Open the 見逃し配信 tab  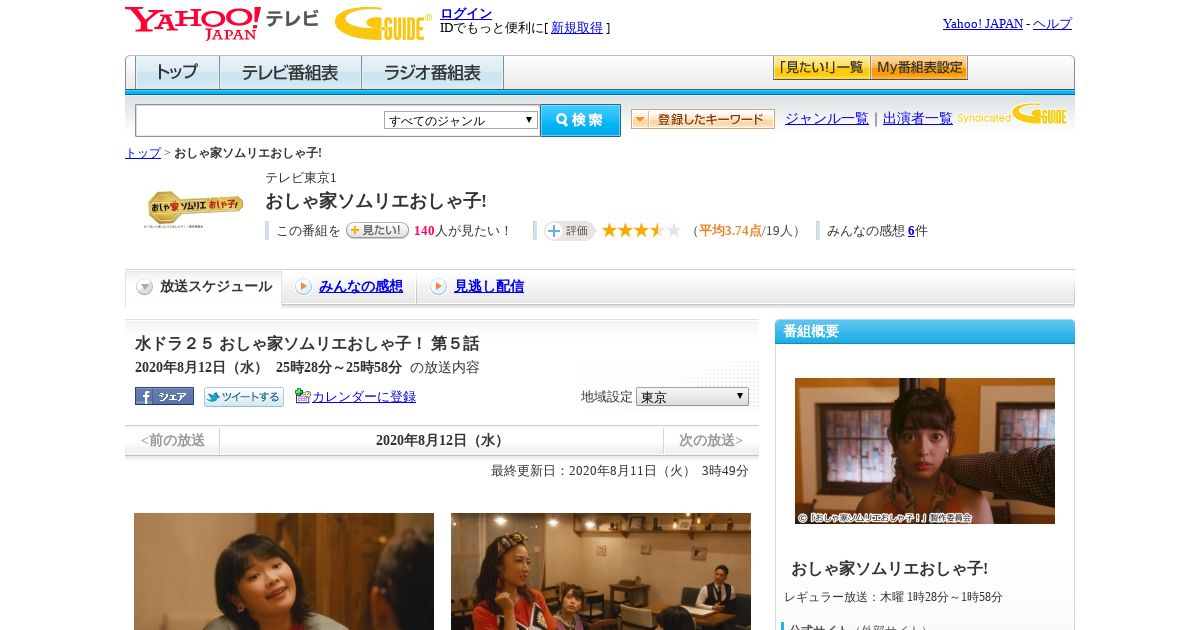pos(489,286)
